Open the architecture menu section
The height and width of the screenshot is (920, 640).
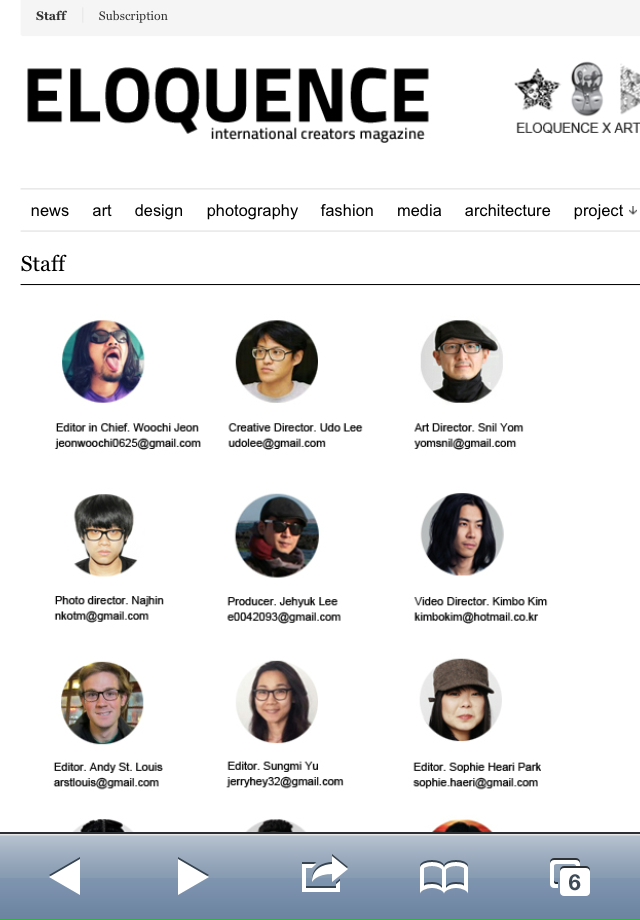pos(507,211)
